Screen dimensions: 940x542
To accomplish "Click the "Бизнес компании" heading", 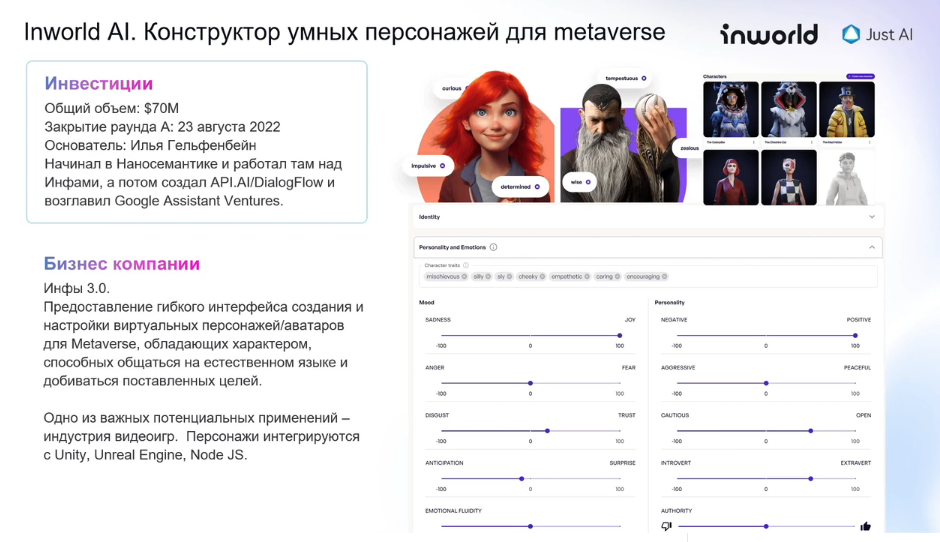I will point(122,264).
